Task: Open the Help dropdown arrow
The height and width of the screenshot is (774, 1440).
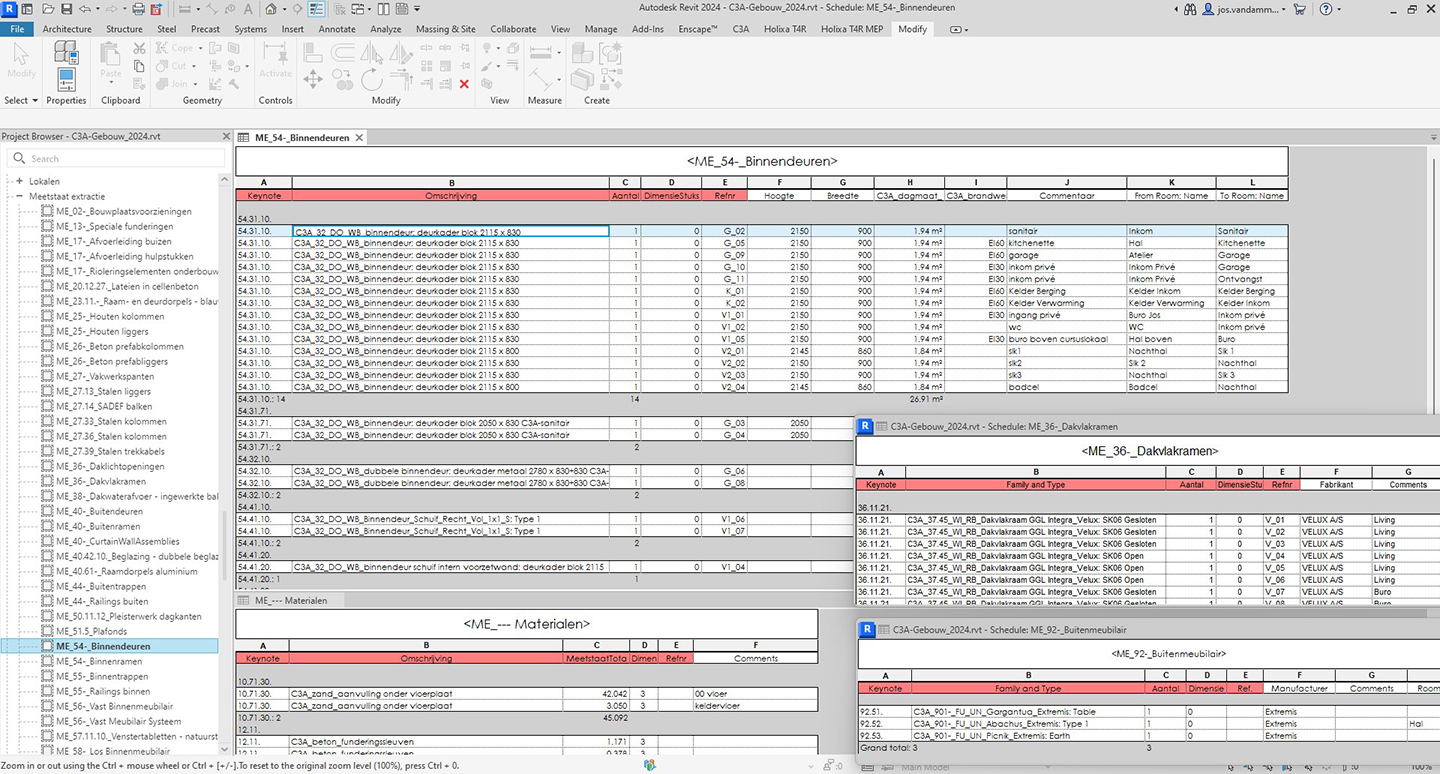Action: (1338, 9)
